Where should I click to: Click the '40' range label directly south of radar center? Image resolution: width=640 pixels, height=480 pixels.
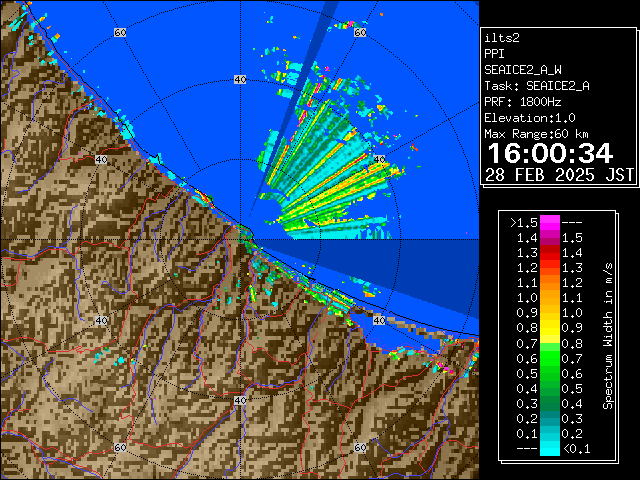(x=240, y=400)
